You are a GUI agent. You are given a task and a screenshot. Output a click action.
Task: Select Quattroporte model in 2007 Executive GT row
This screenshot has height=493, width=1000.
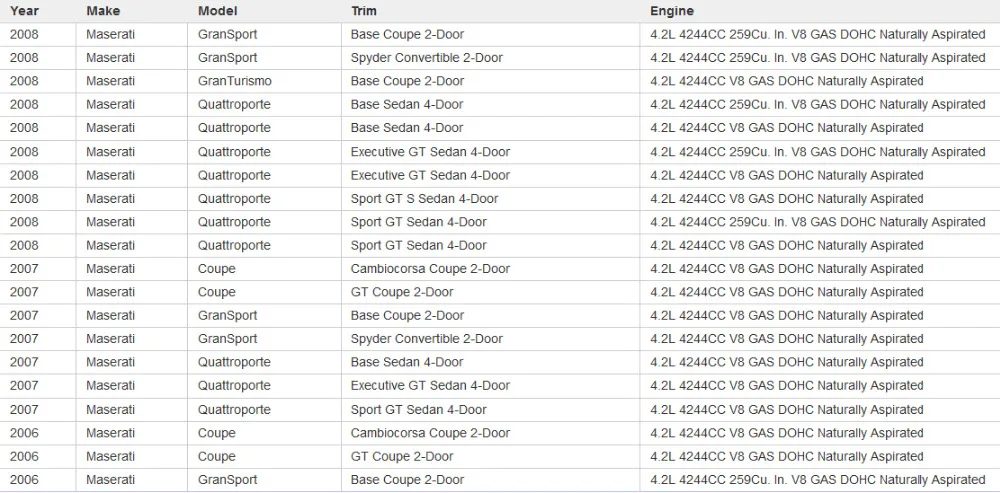click(x=234, y=385)
